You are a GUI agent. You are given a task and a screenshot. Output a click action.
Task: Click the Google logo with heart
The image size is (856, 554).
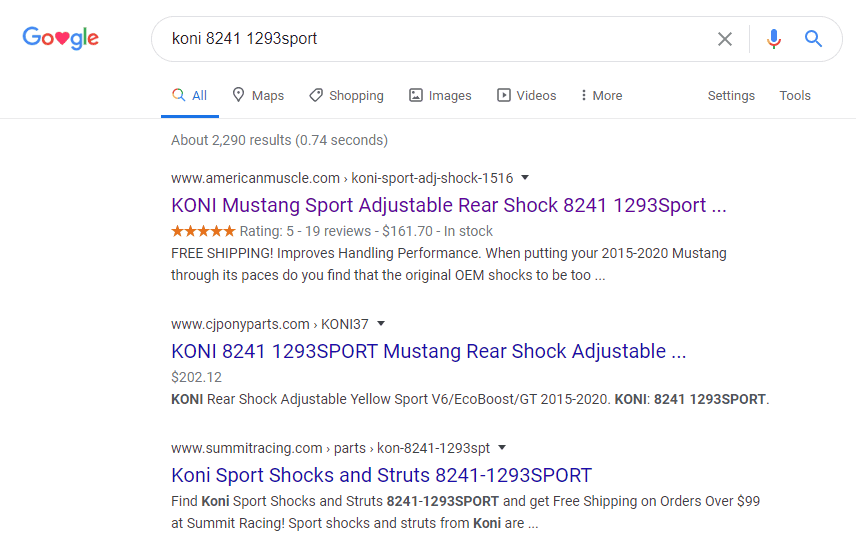[61, 38]
